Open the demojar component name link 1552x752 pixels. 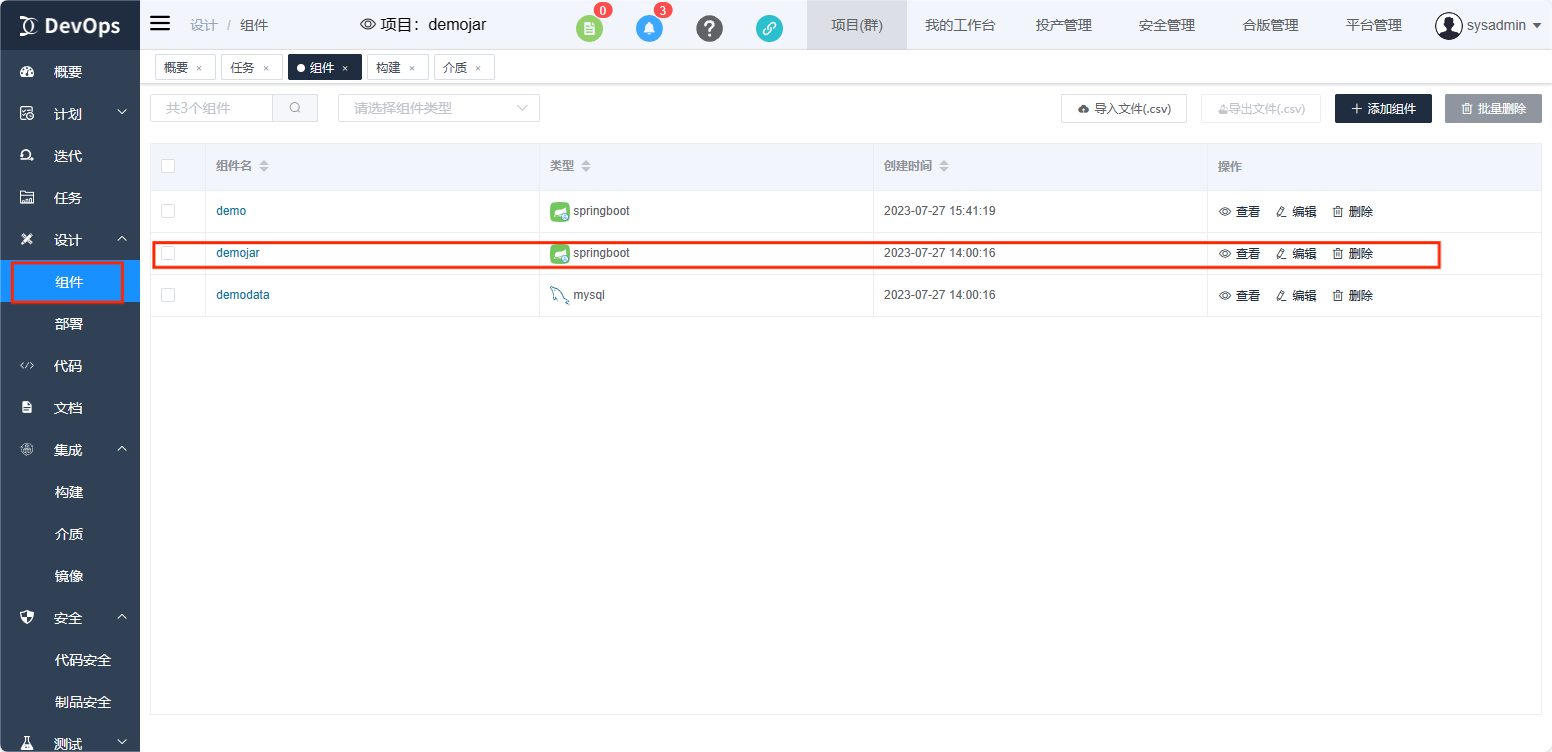238,253
